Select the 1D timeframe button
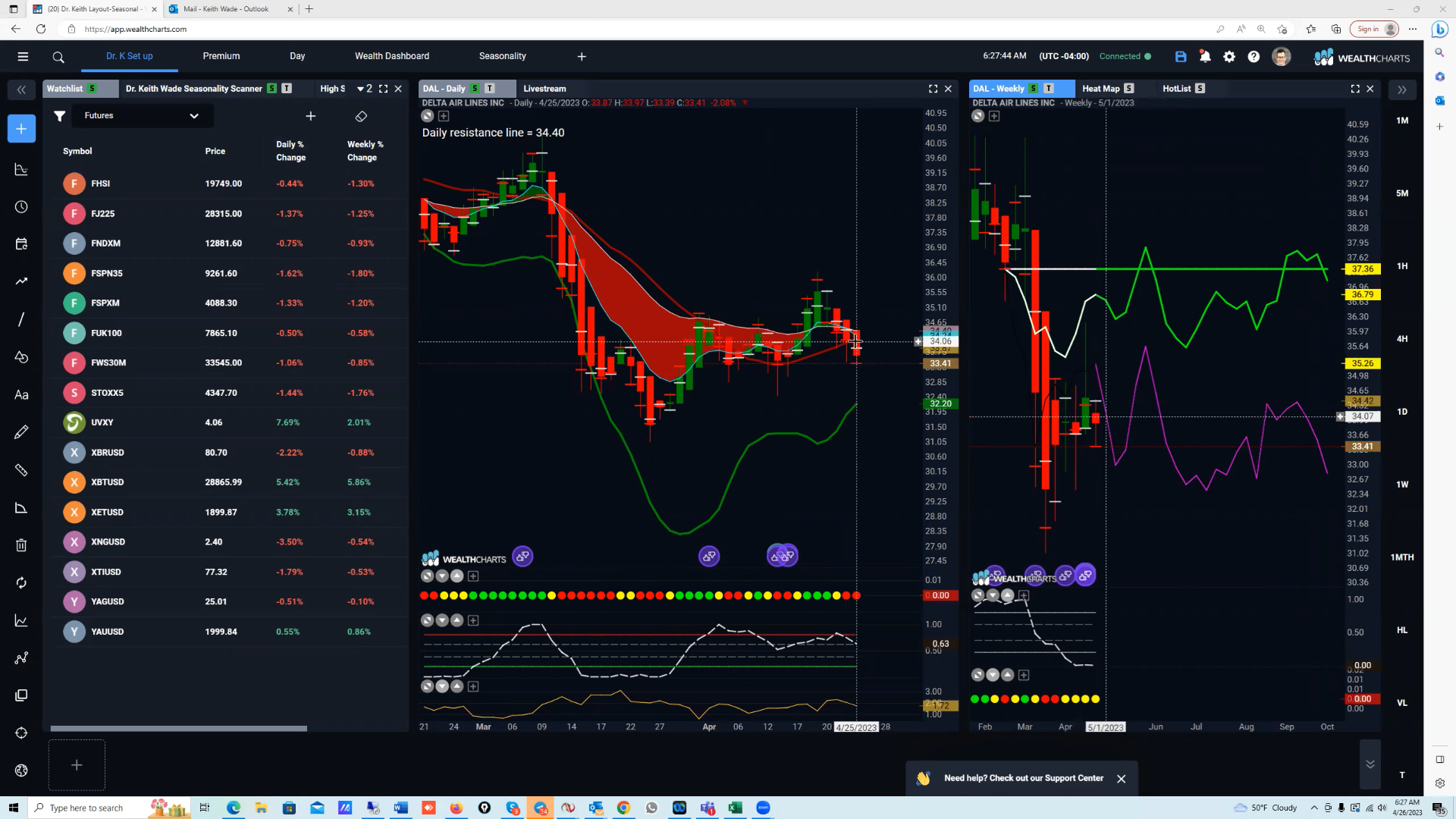 [x=1401, y=412]
